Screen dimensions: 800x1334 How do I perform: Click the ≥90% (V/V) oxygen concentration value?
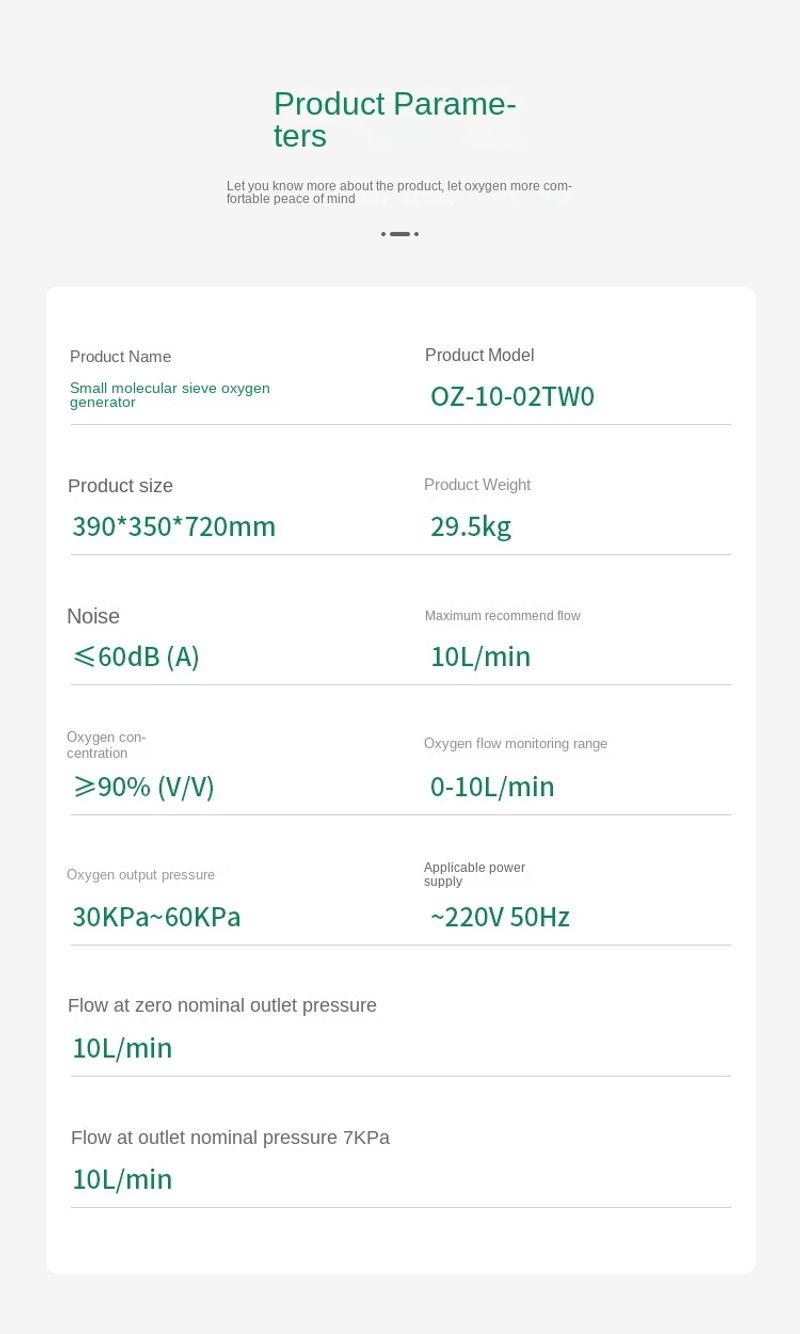pyautogui.click(x=144, y=787)
